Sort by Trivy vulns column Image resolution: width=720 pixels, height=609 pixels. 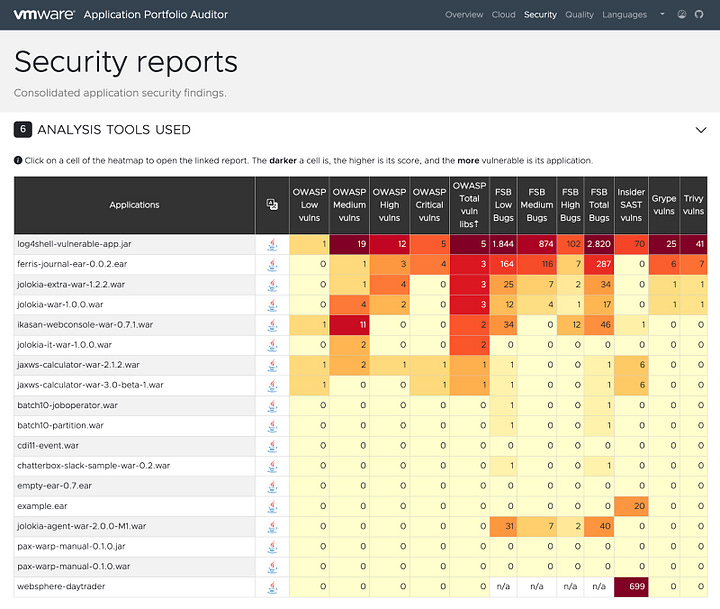coord(693,205)
